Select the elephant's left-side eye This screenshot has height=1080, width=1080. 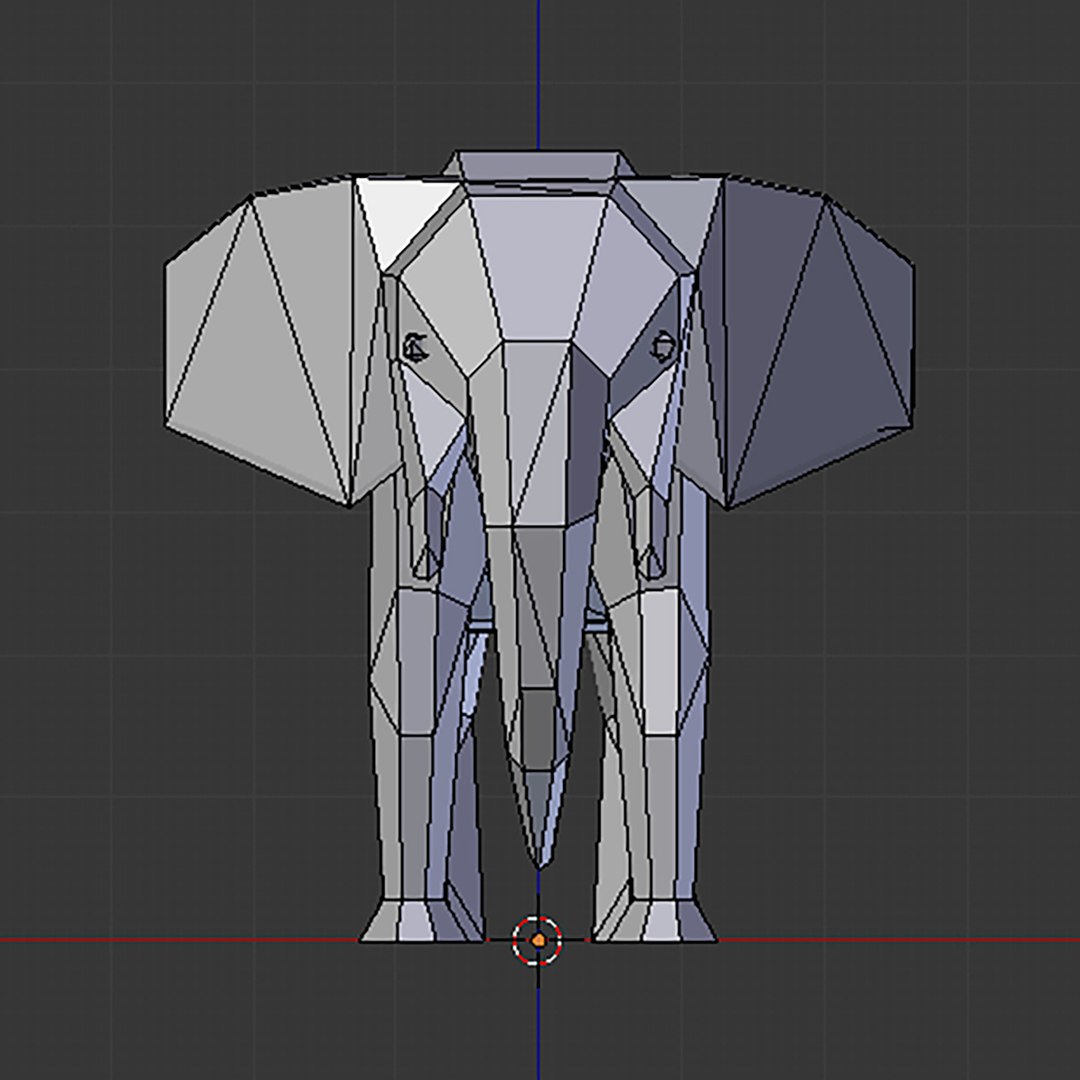click(x=415, y=346)
